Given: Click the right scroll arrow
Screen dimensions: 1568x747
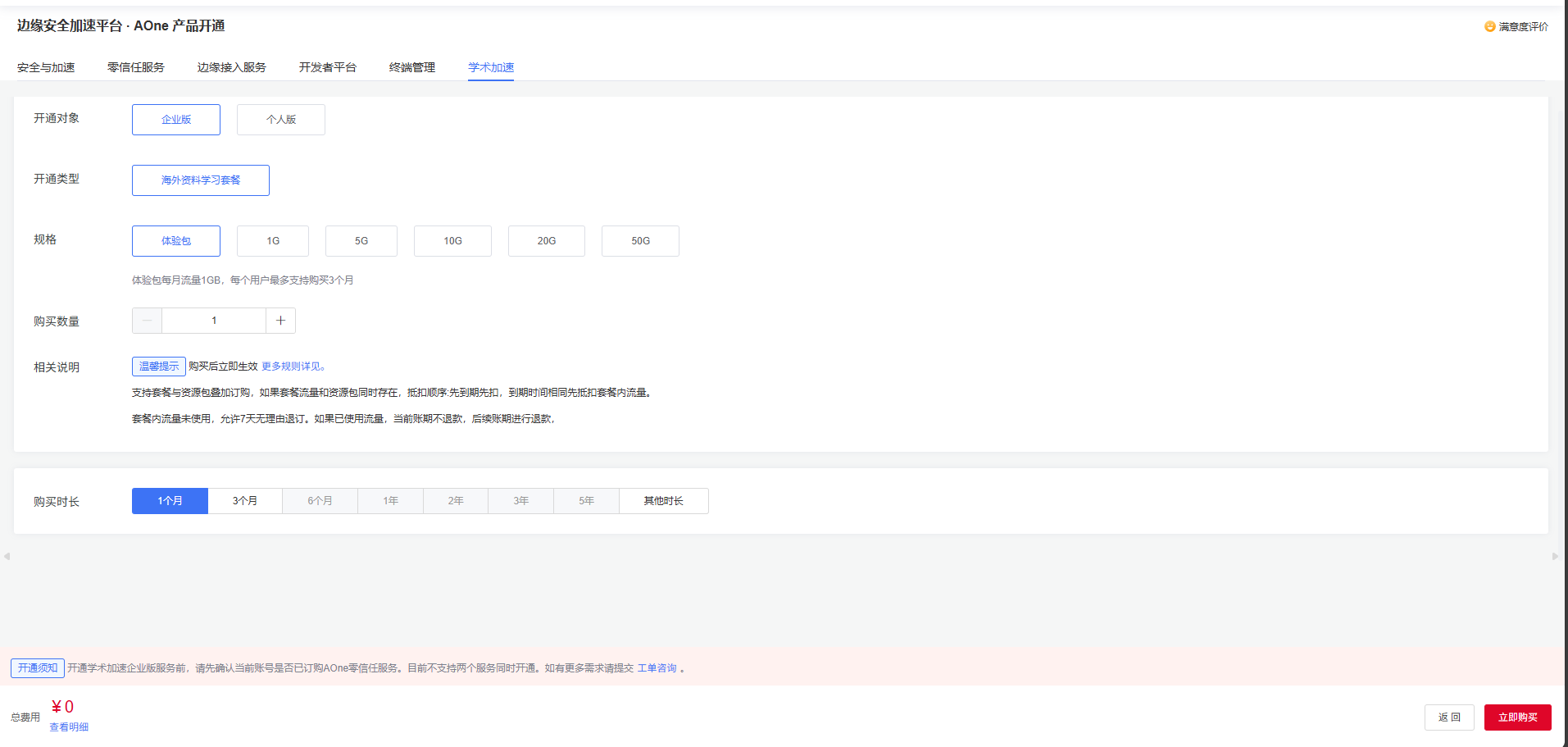Looking at the screenshot, I should (x=1555, y=556).
